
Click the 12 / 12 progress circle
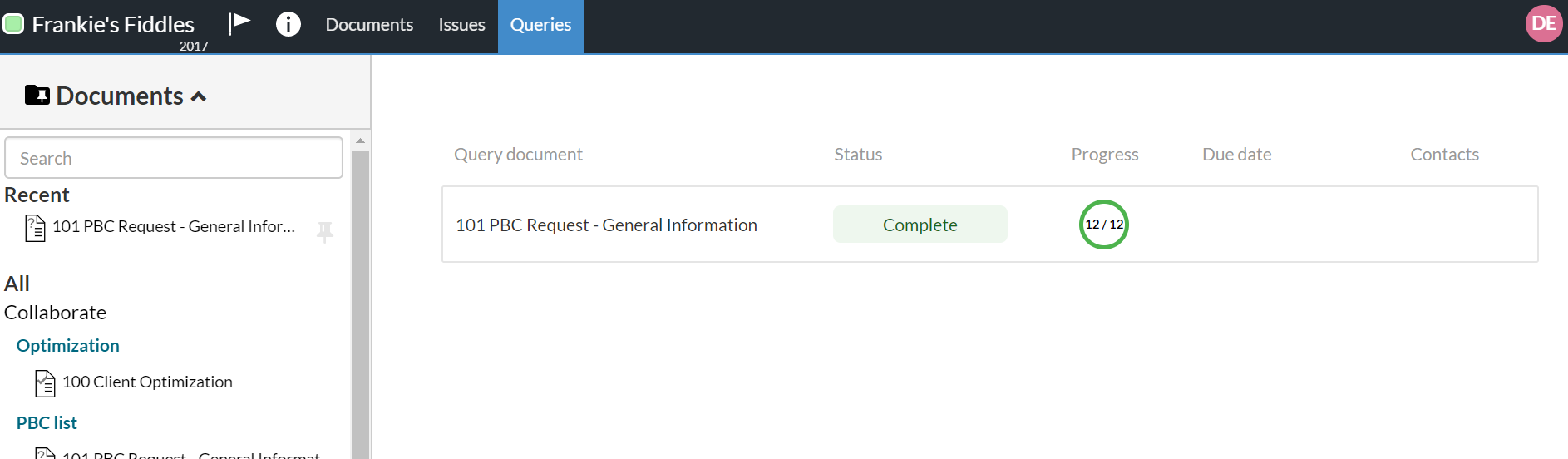click(x=1103, y=225)
